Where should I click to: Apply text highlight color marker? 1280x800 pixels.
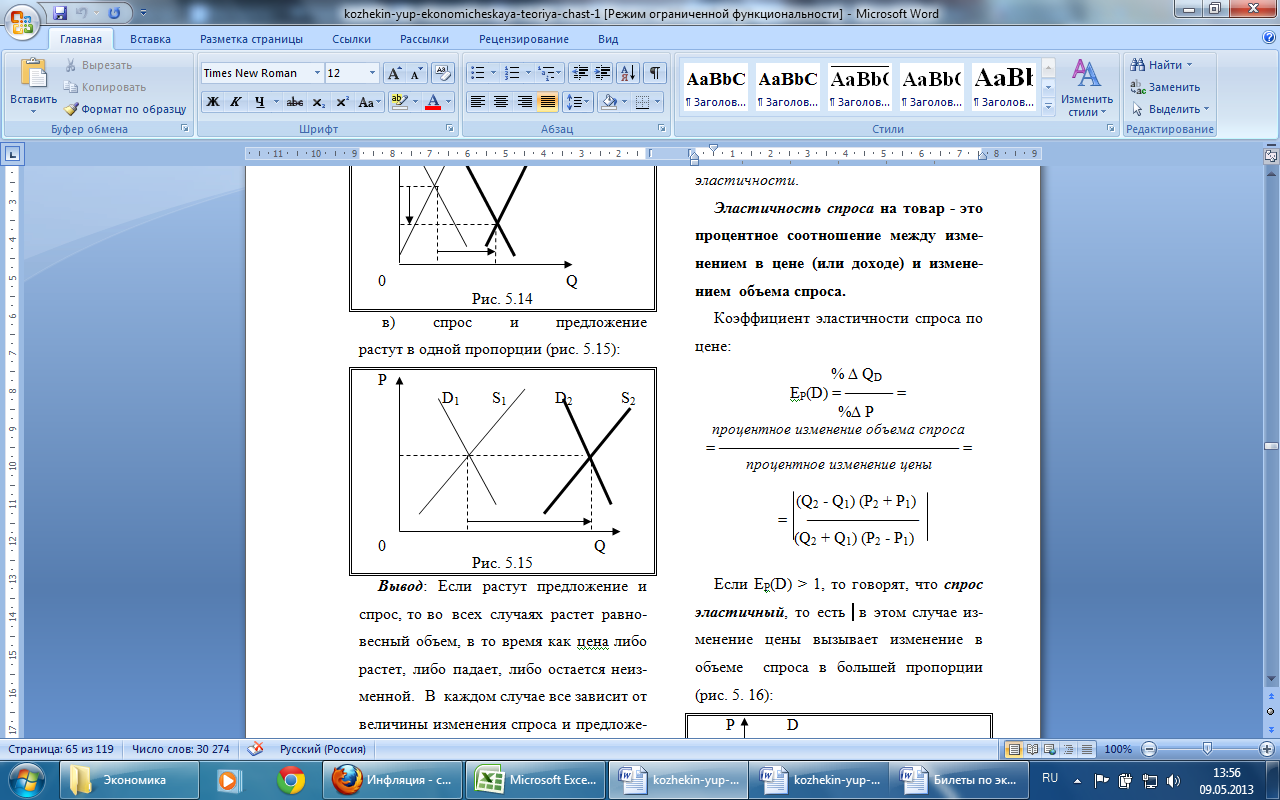point(398,102)
